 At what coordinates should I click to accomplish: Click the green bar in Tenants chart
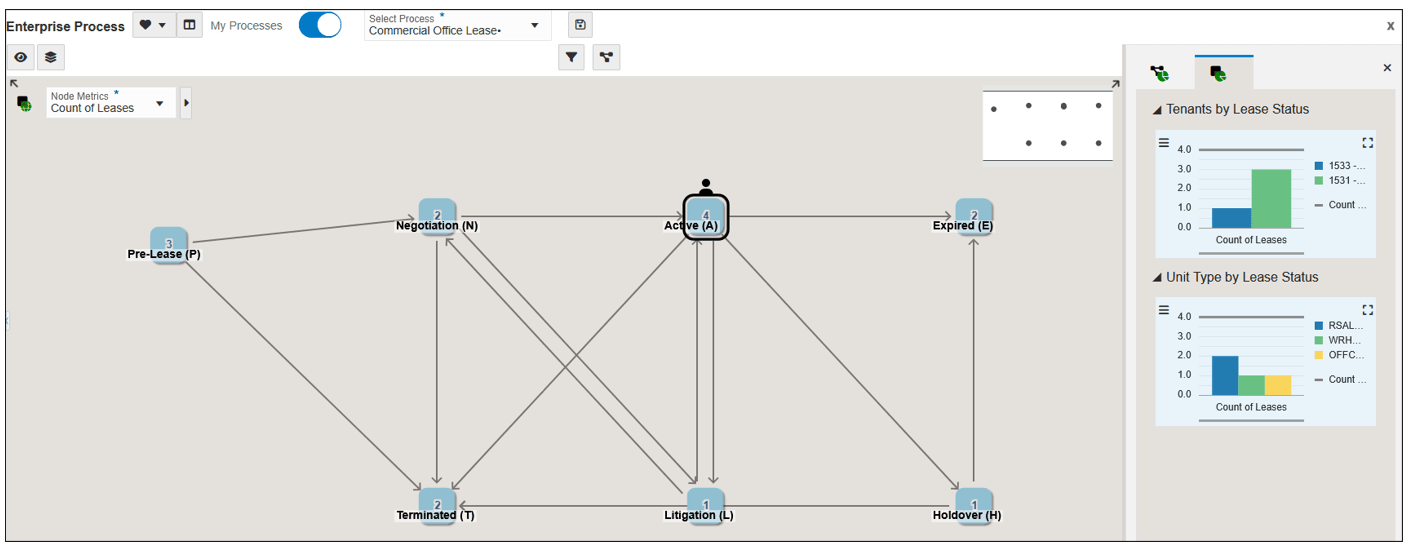[x=1271, y=198]
